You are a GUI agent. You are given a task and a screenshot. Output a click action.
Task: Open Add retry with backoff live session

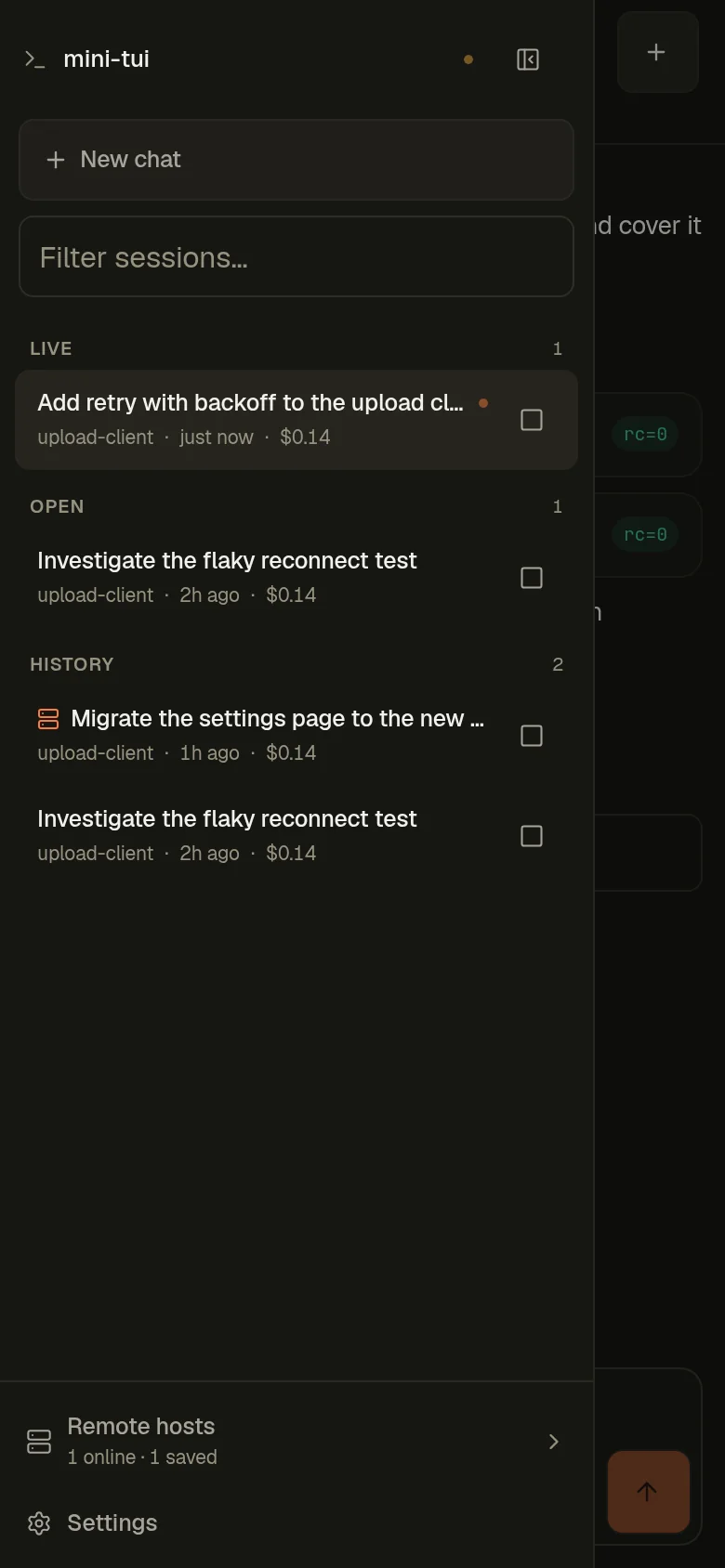[297, 420]
